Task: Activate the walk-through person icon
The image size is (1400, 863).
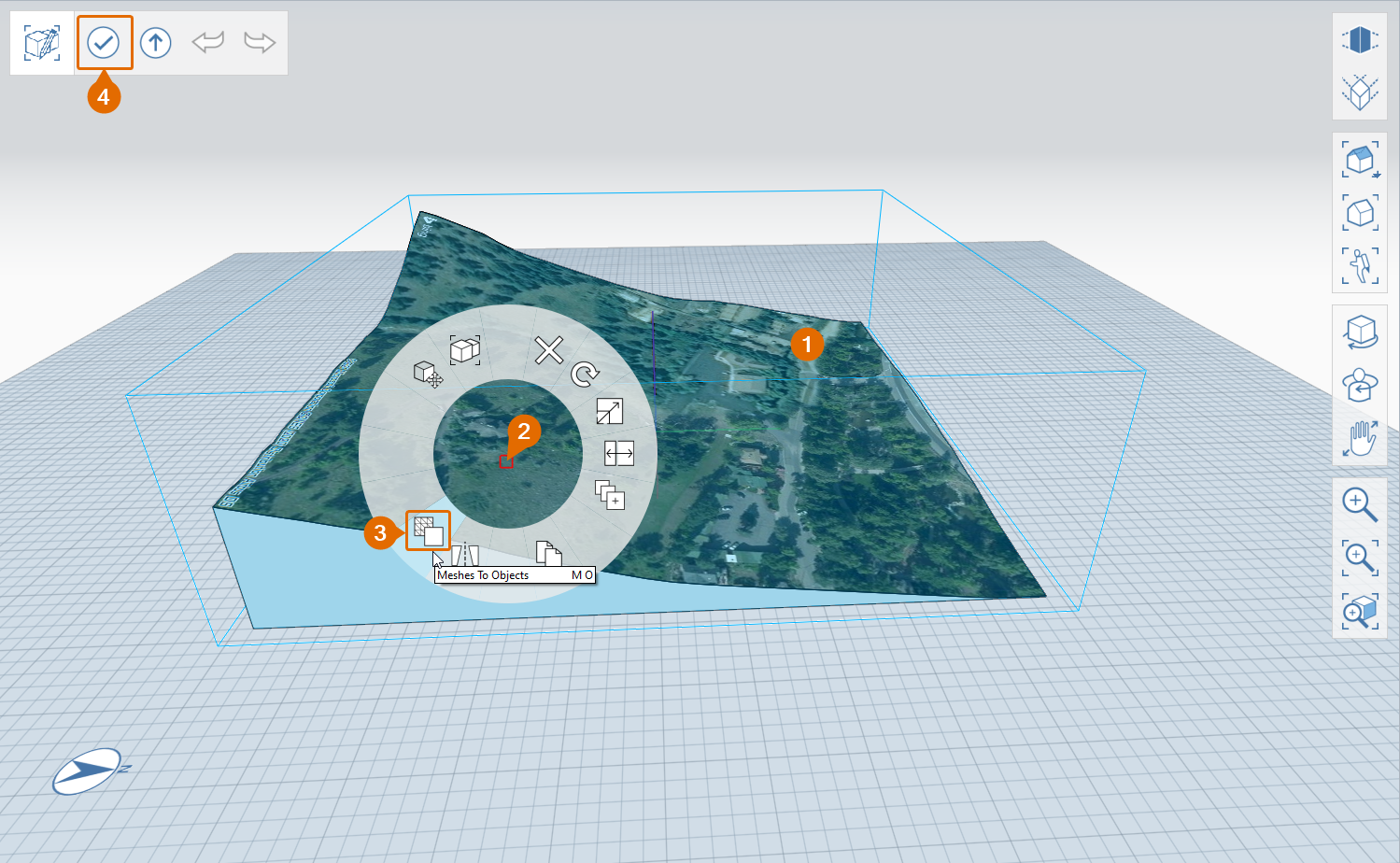Action: pos(1360,266)
